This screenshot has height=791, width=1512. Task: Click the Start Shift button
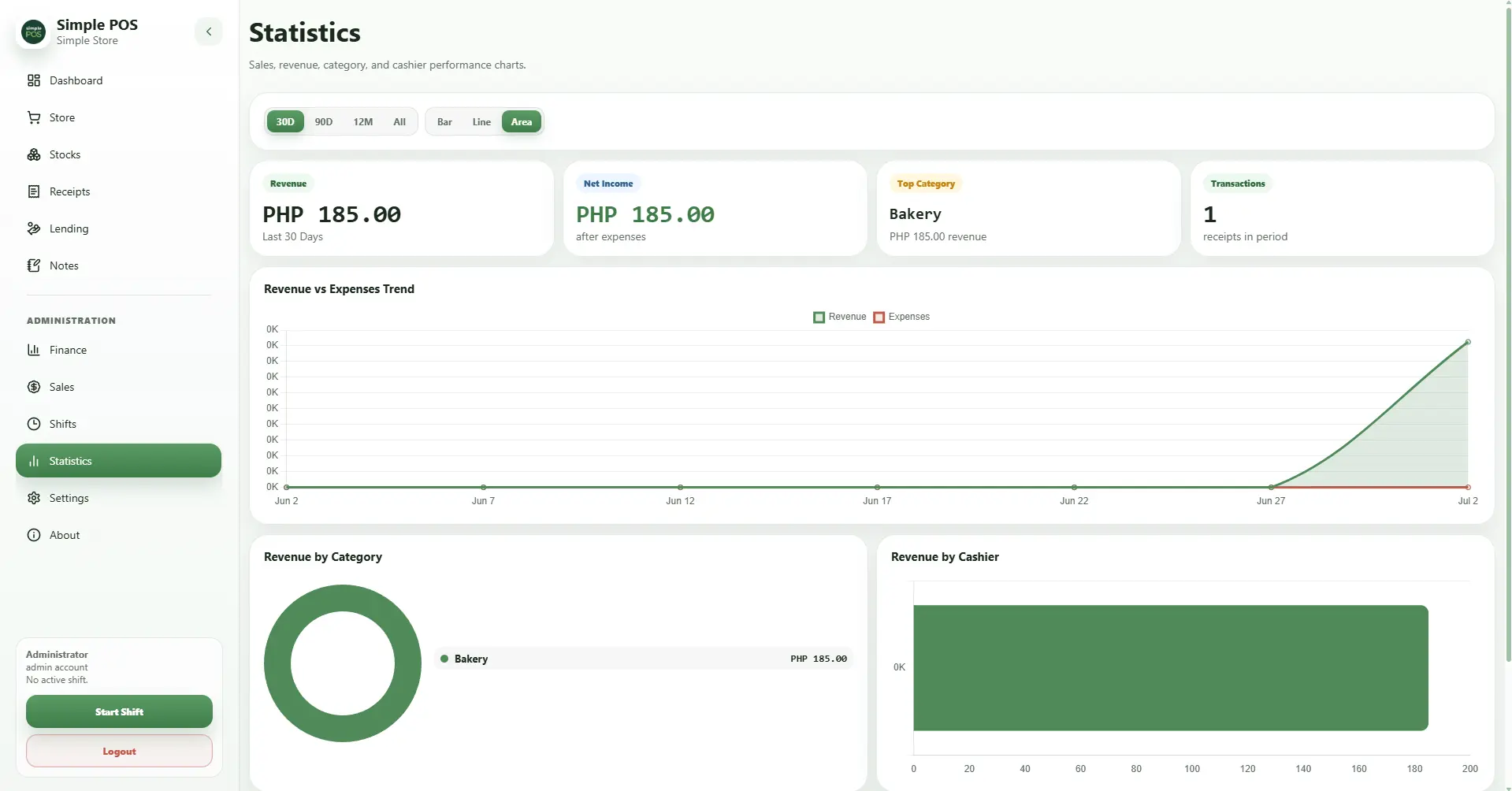pos(119,711)
